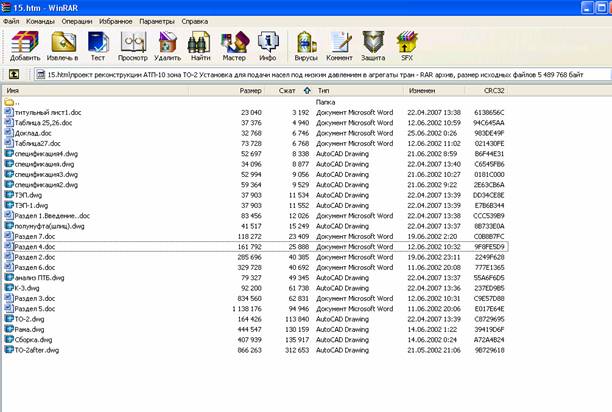Select file Раздел 6.doc
The image size is (612, 412).
tap(35, 268)
